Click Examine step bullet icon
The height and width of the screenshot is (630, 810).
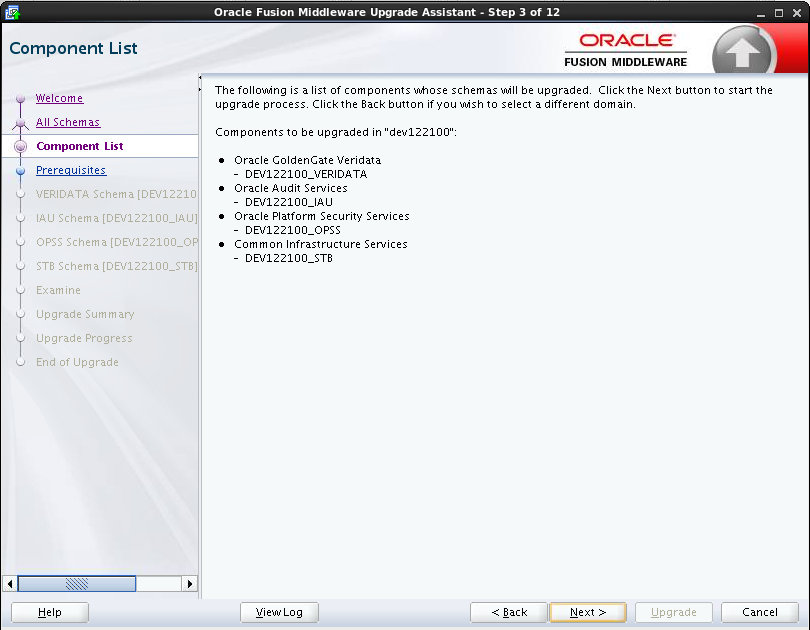click(x=21, y=290)
